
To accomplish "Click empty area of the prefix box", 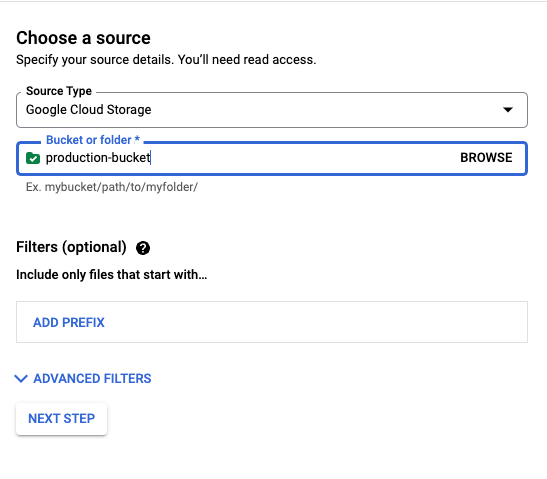I will click(x=314, y=322).
